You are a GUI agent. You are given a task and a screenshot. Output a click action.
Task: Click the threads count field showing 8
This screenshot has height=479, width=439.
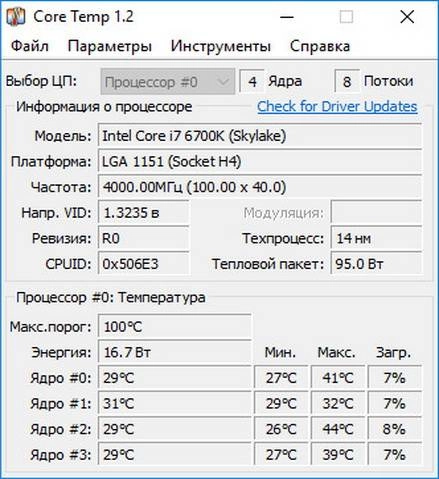(x=347, y=81)
